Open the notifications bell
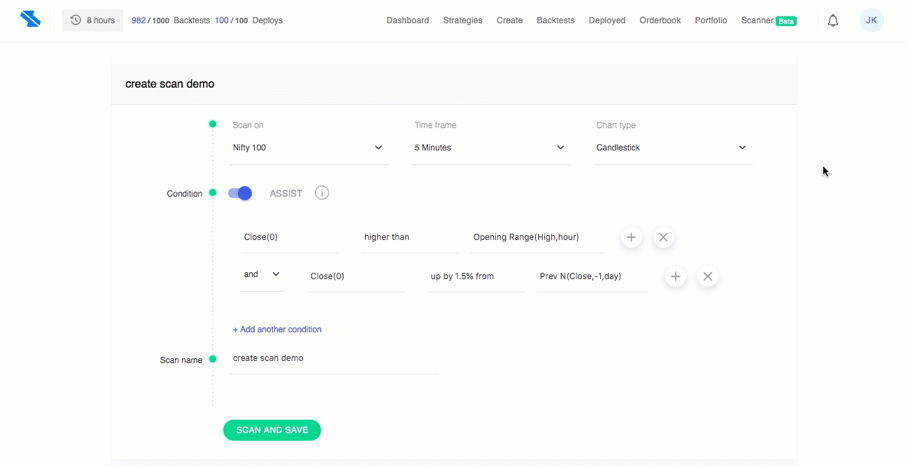 (x=833, y=21)
